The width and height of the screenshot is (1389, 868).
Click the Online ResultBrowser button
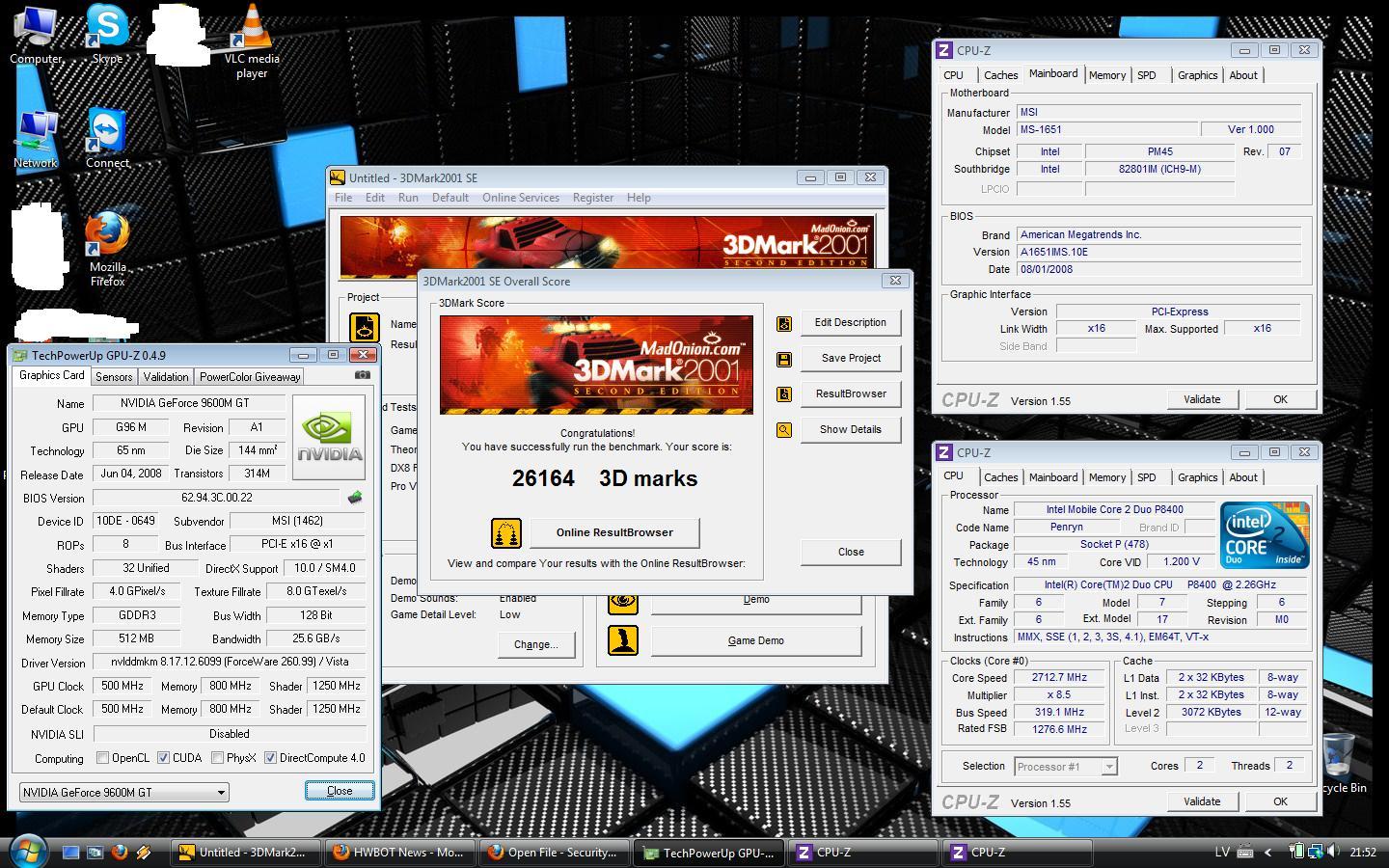tap(613, 532)
